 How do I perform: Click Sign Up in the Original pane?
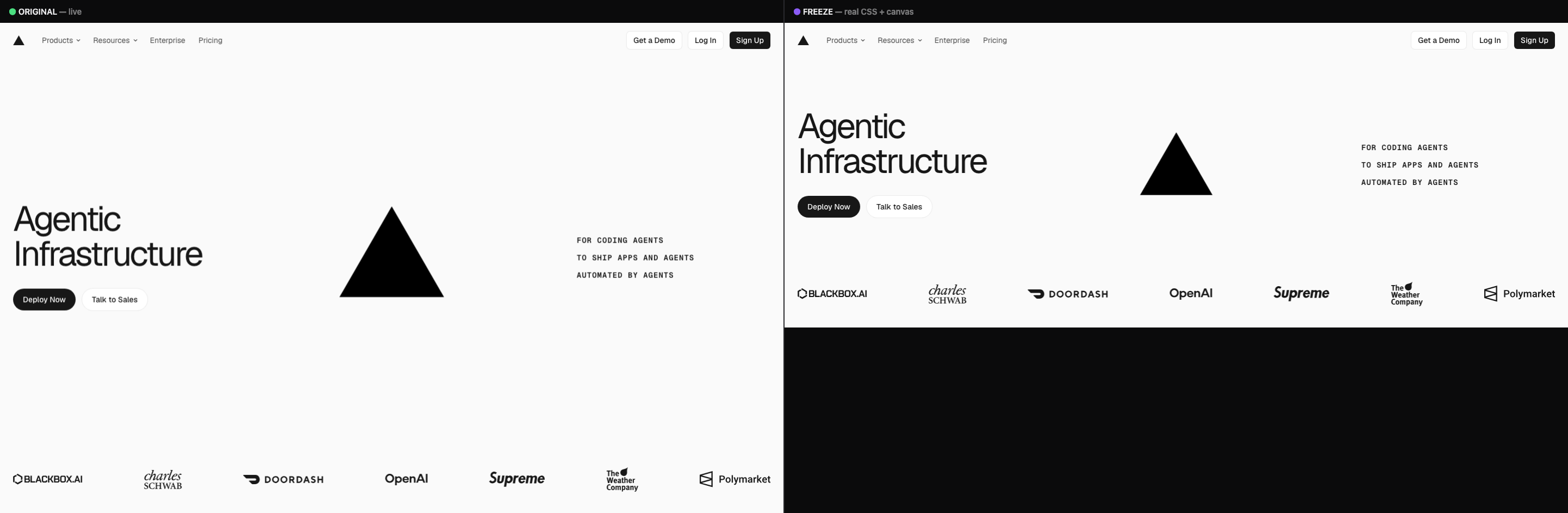pos(750,40)
